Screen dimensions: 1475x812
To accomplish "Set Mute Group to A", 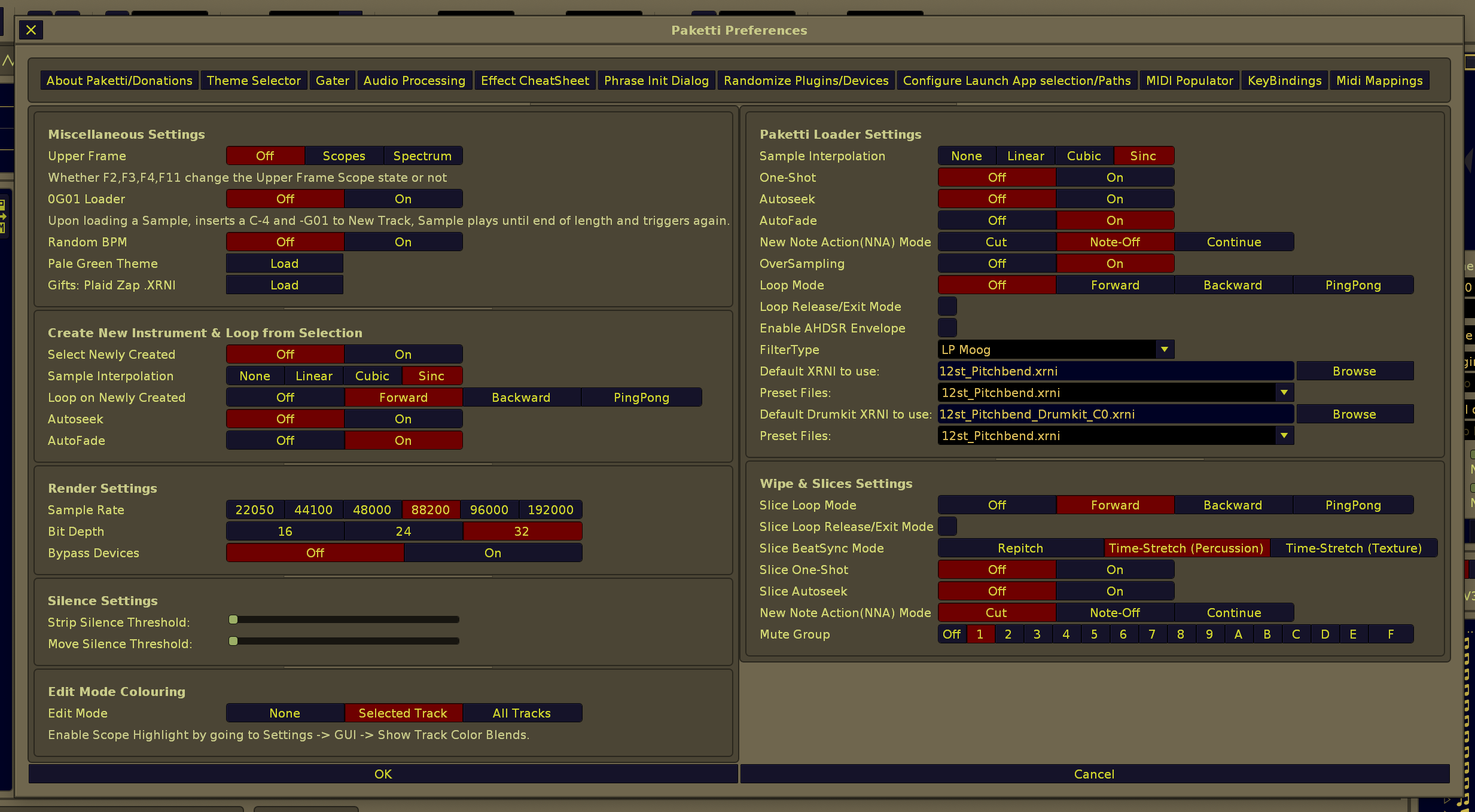I will 1238,634.
